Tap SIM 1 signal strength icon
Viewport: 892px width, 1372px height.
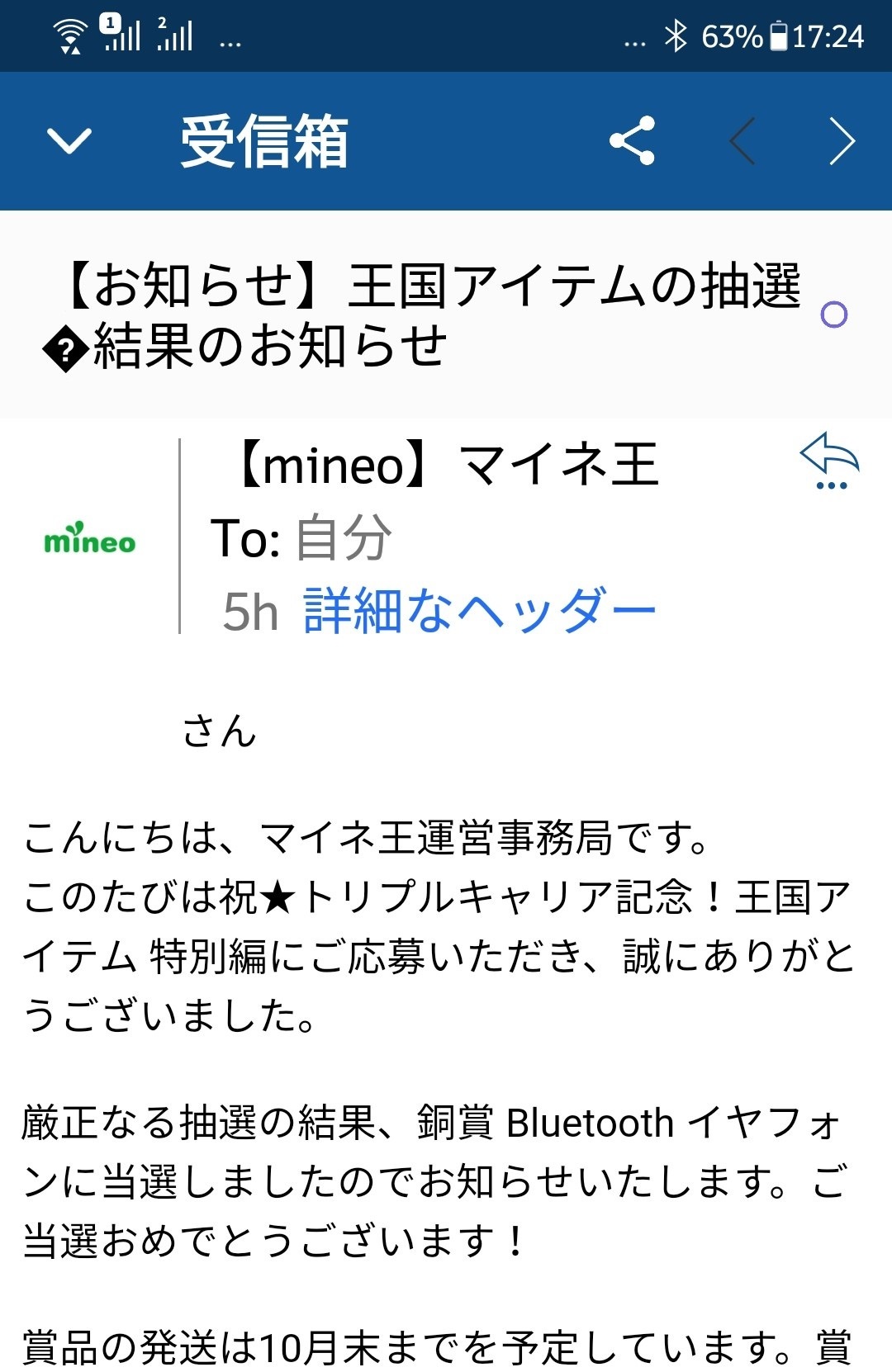click(x=121, y=34)
